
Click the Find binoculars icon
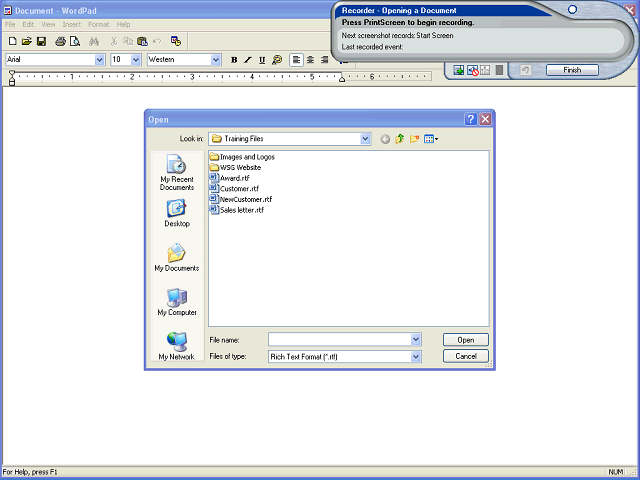(x=94, y=41)
